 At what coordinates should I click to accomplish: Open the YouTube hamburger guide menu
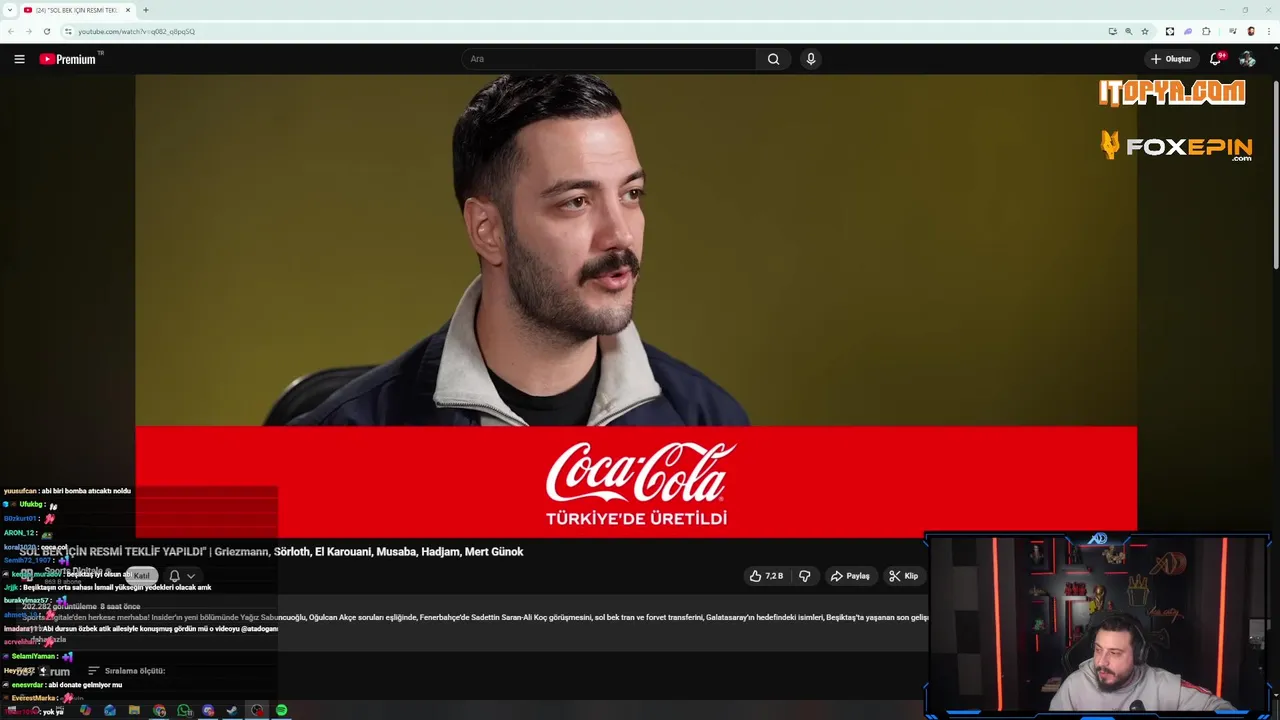[x=19, y=59]
